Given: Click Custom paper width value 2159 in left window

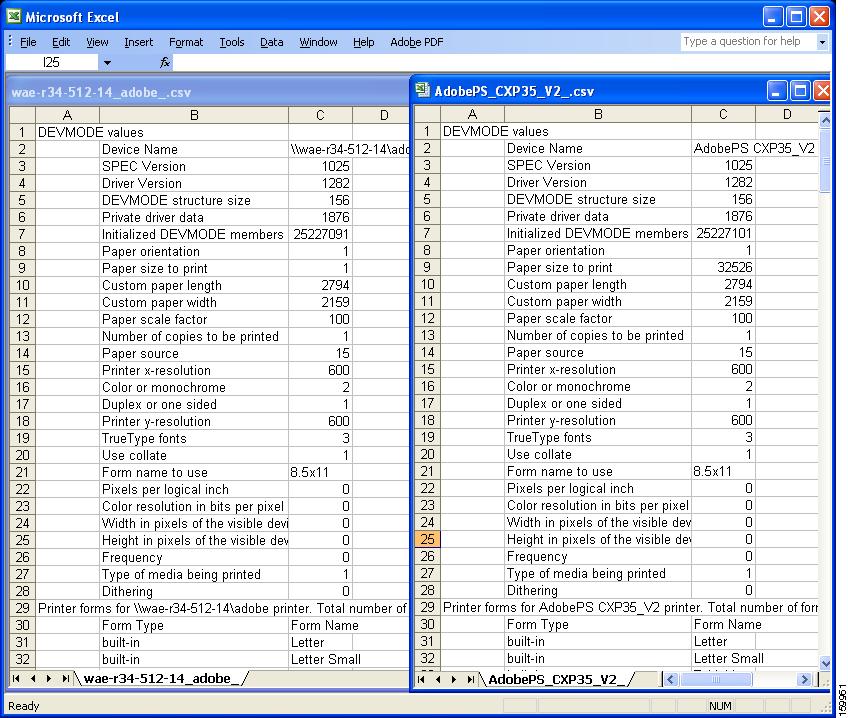Looking at the screenshot, I should pos(321,302).
